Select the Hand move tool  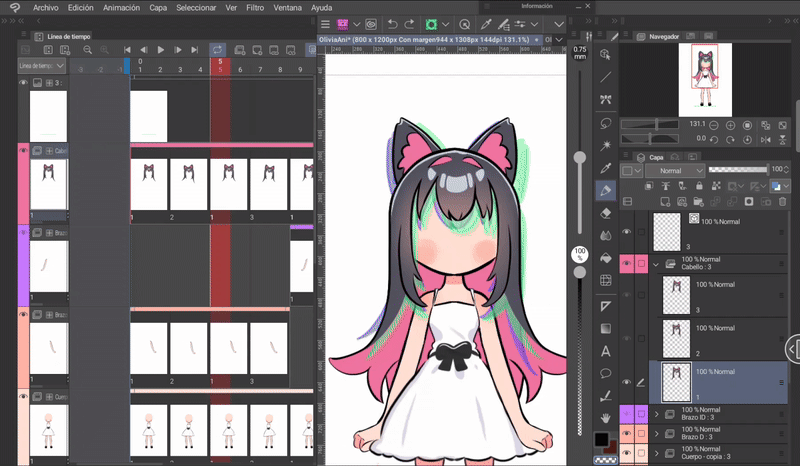point(606,418)
